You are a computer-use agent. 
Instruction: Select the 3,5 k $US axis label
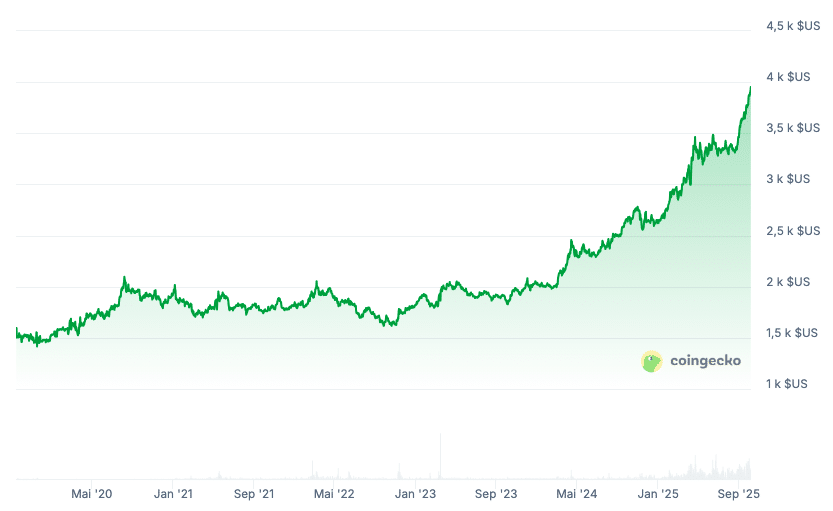pyautogui.click(x=793, y=128)
